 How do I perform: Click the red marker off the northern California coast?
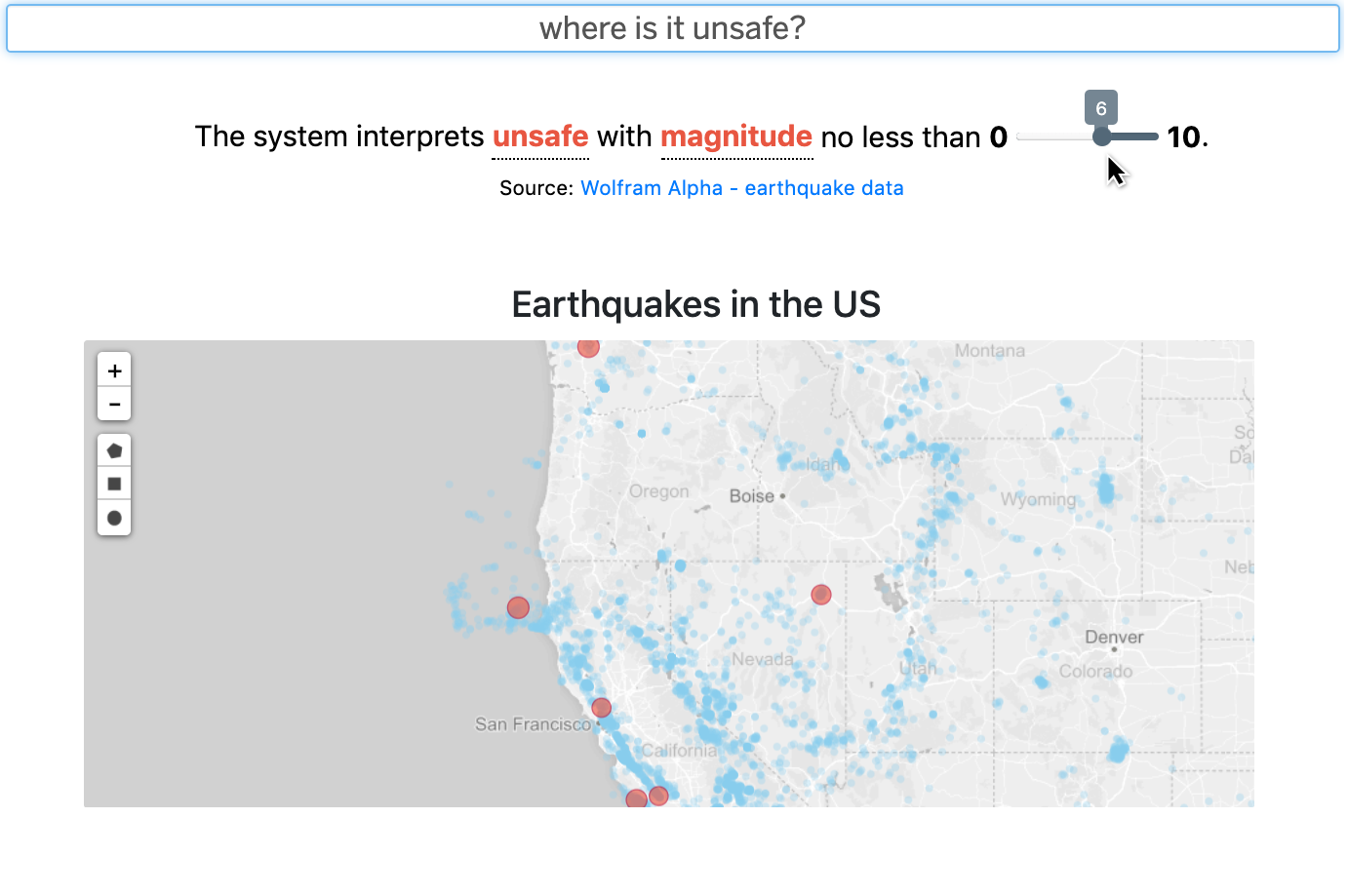pos(518,608)
